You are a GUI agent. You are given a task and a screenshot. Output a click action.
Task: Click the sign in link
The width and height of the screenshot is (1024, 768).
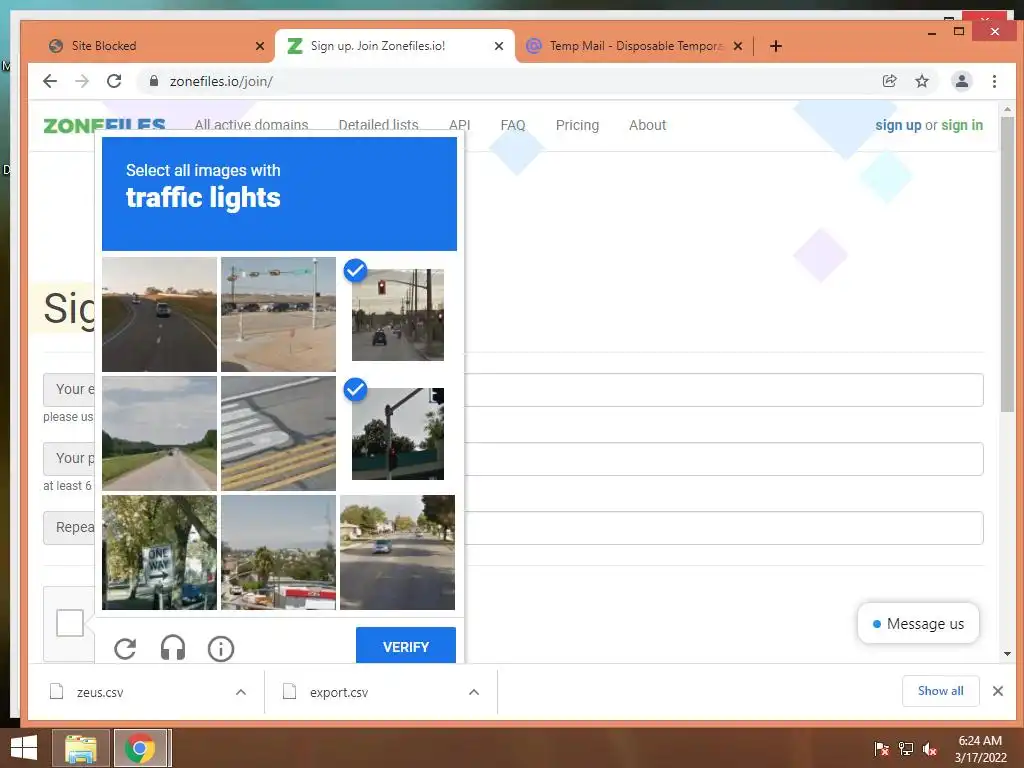pos(962,125)
